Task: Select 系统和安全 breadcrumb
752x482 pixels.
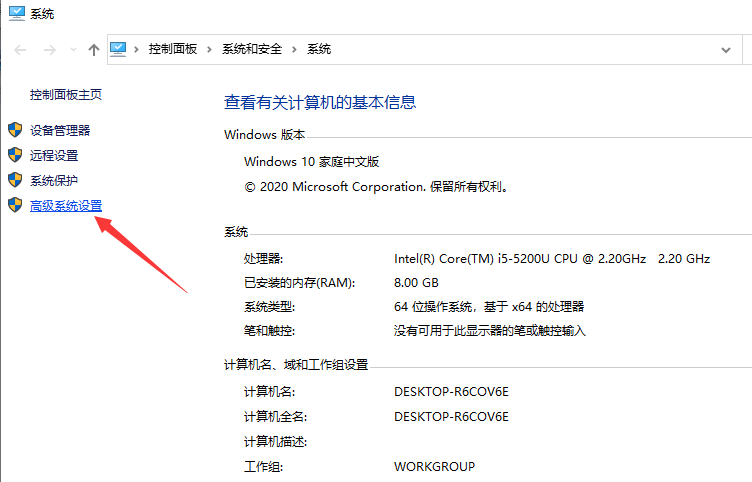Action: point(252,49)
